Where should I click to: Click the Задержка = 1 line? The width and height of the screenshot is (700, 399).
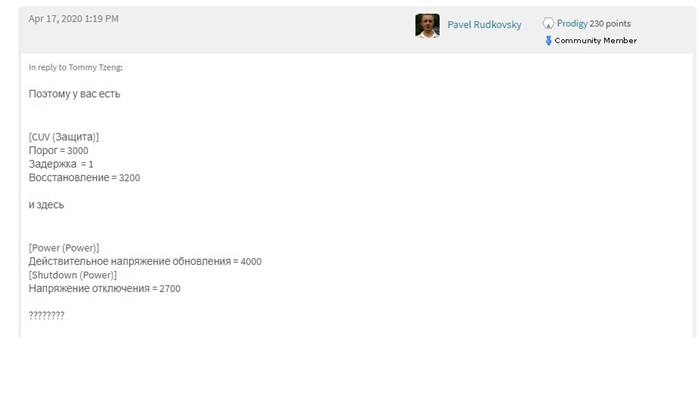coord(61,164)
